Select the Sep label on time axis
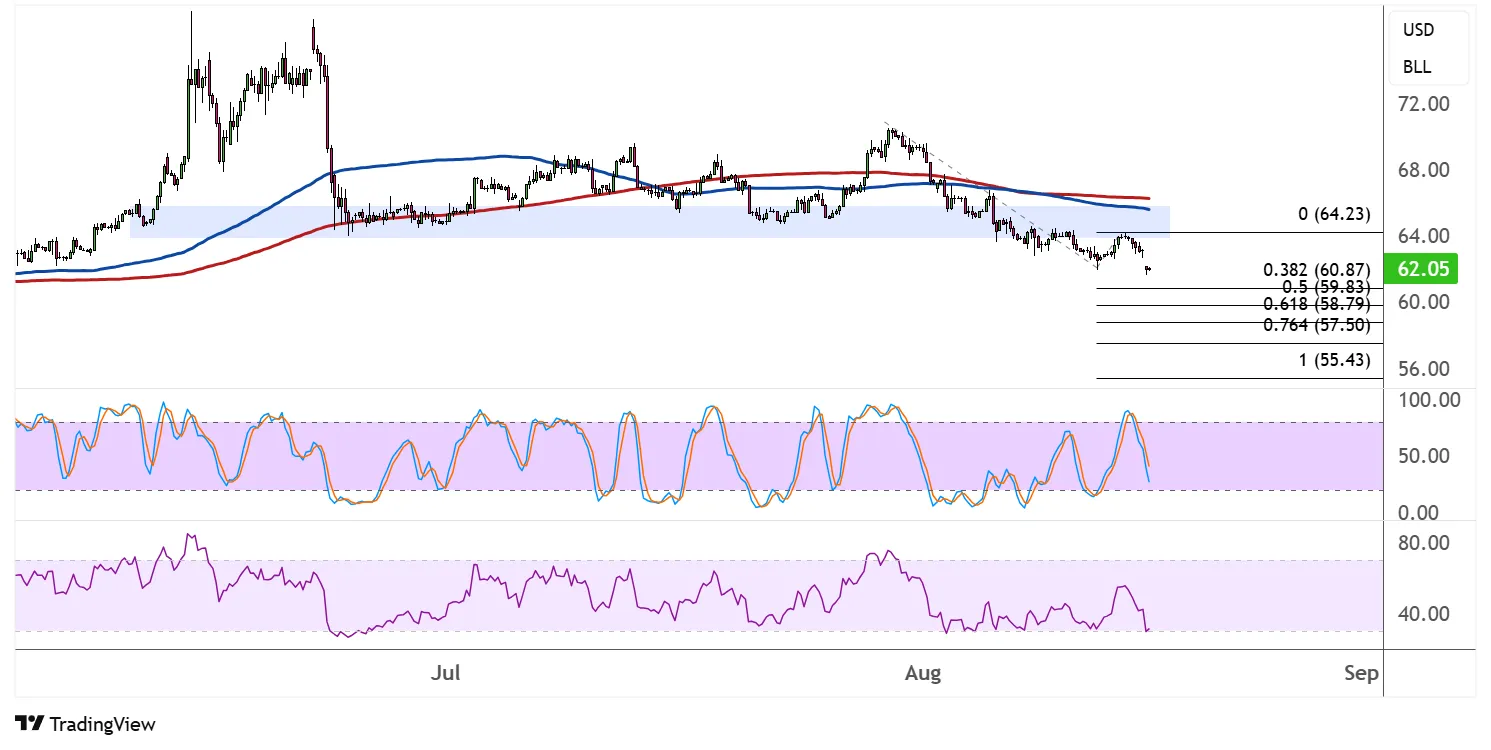This screenshot has height=750, width=1491. [x=1361, y=673]
